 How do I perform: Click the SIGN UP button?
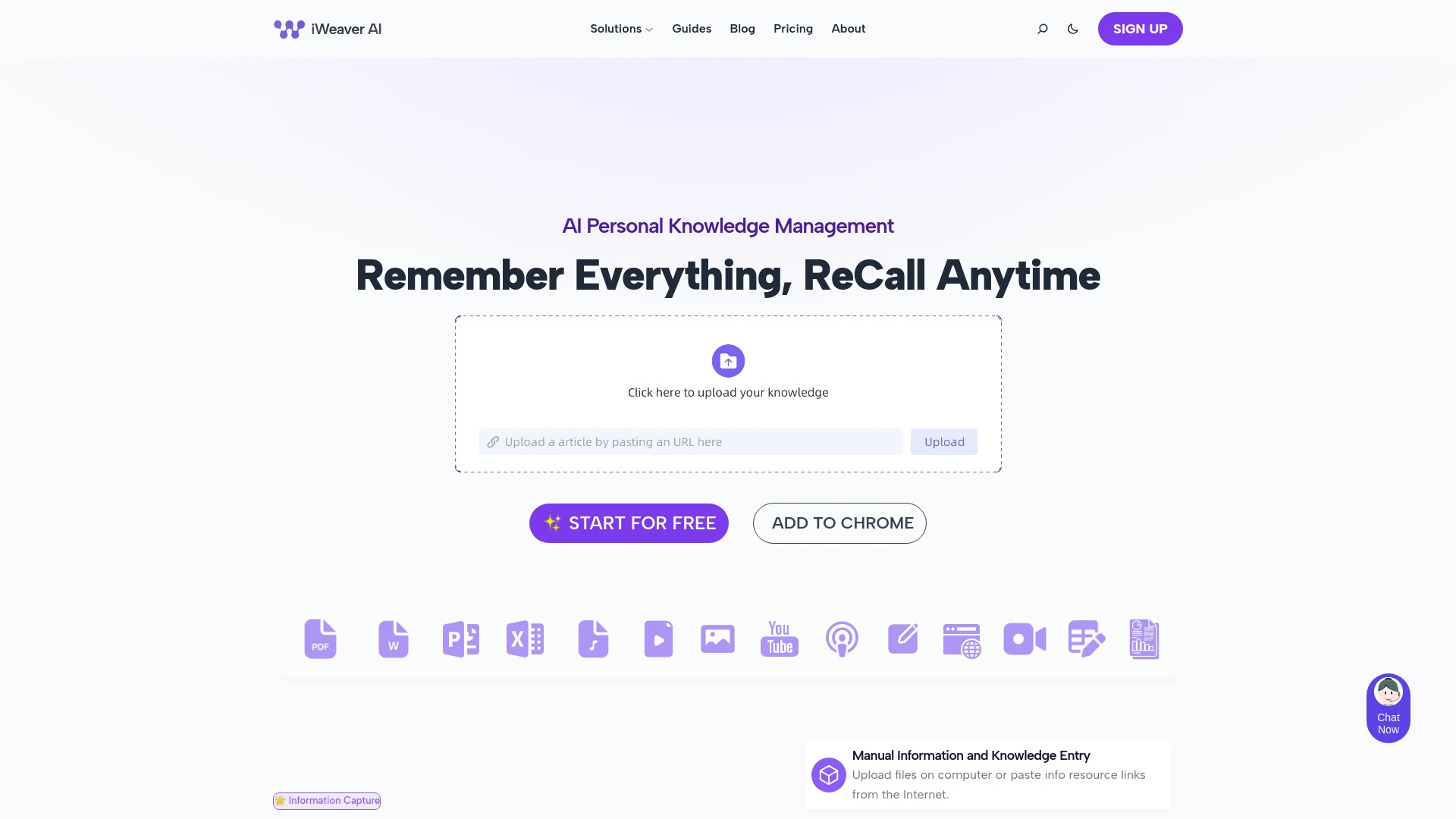(1140, 29)
